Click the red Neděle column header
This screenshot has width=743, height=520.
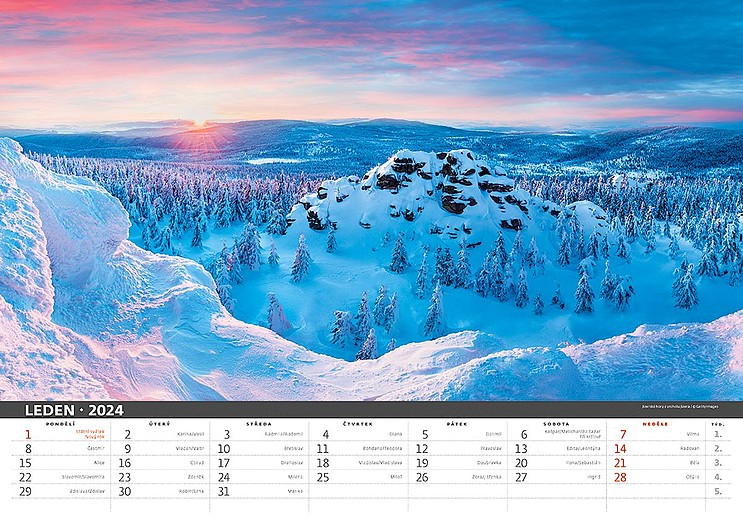(655, 424)
